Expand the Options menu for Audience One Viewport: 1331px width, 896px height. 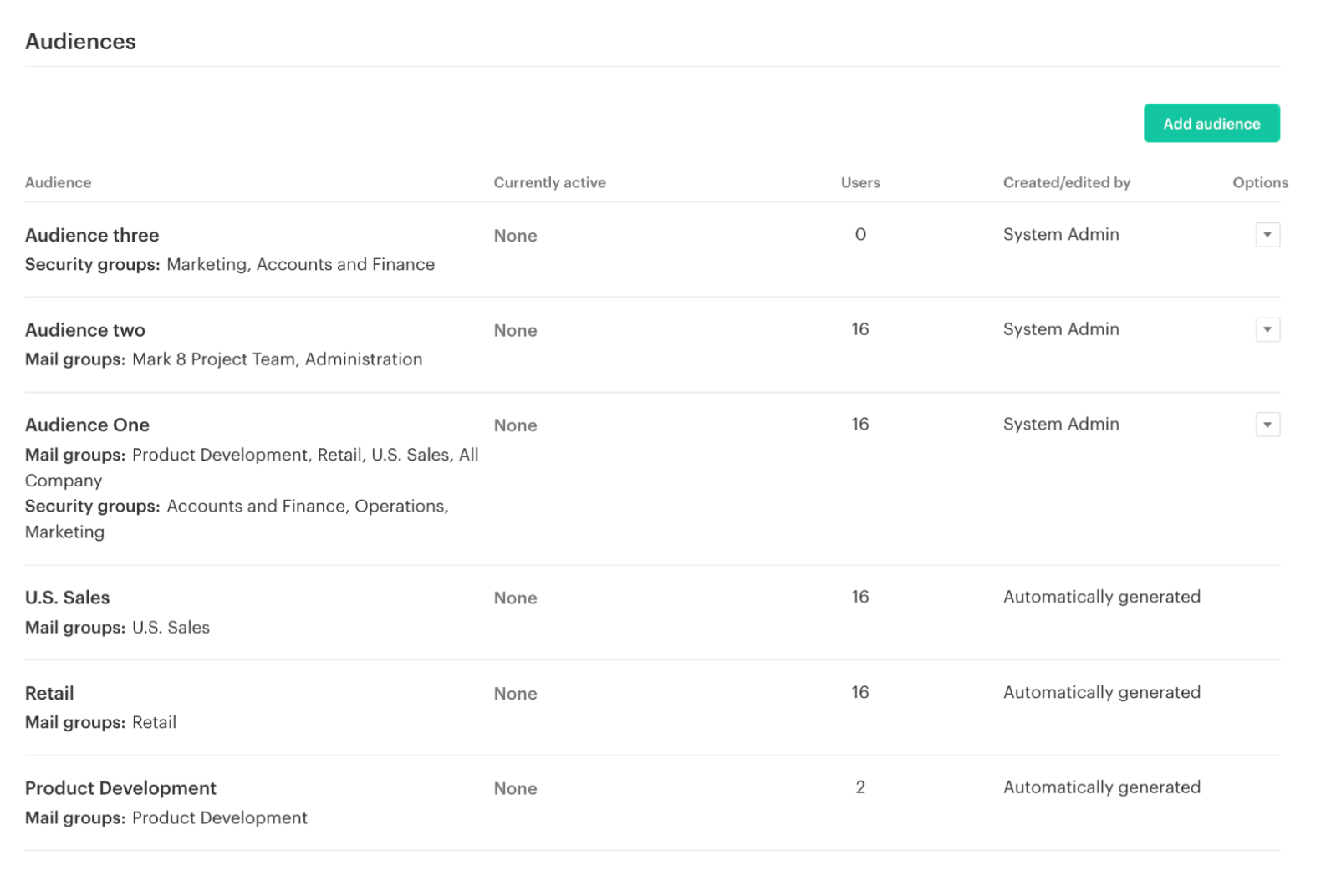point(1267,424)
